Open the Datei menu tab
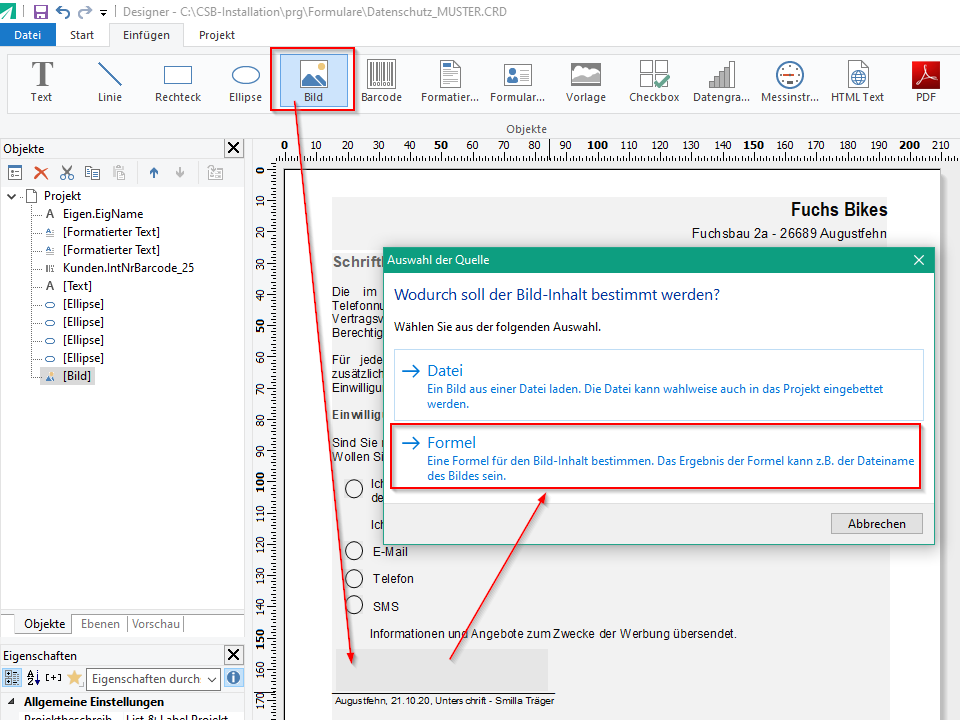This screenshot has width=960, height=720. tap(28, 35)
